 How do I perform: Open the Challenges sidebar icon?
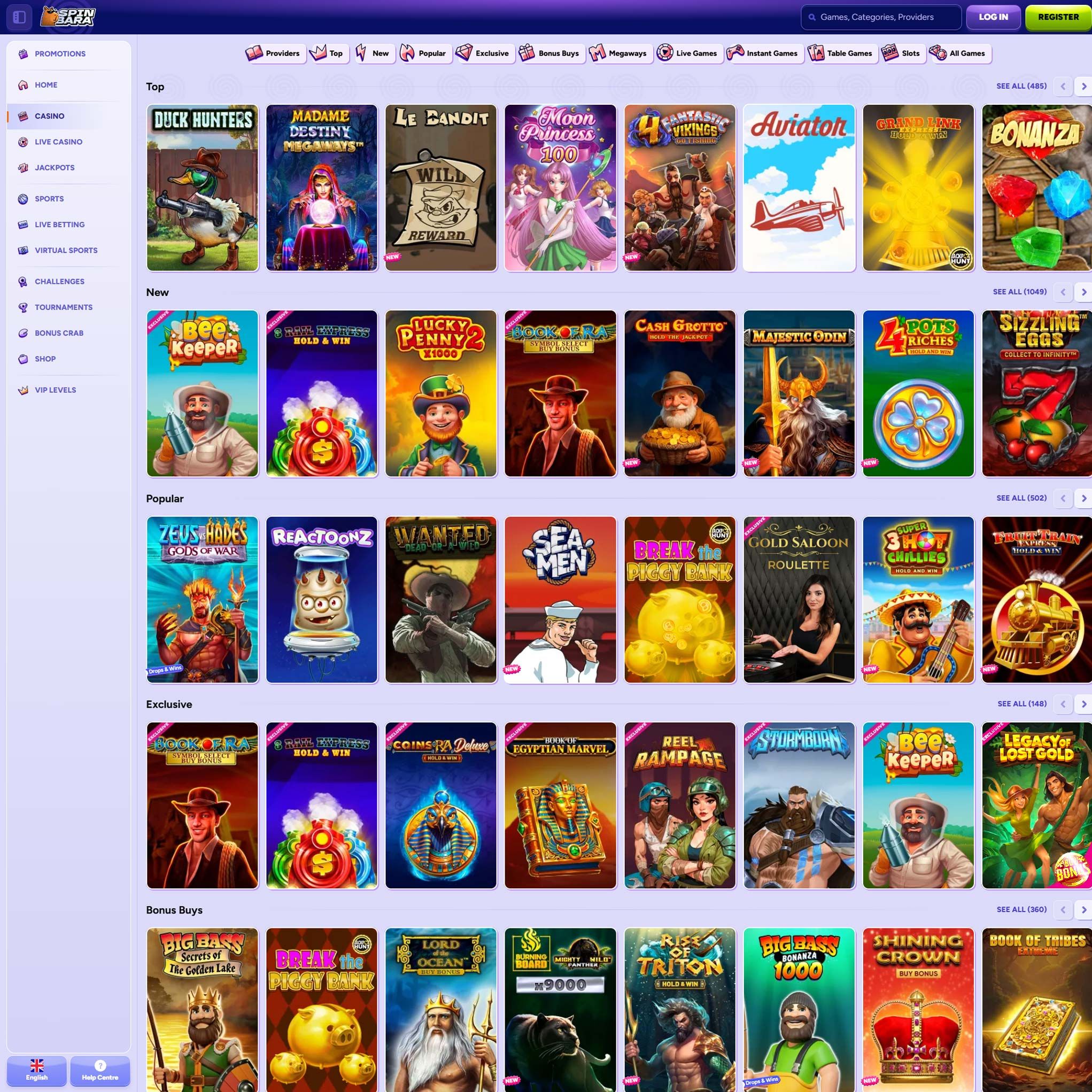(23, 282)
